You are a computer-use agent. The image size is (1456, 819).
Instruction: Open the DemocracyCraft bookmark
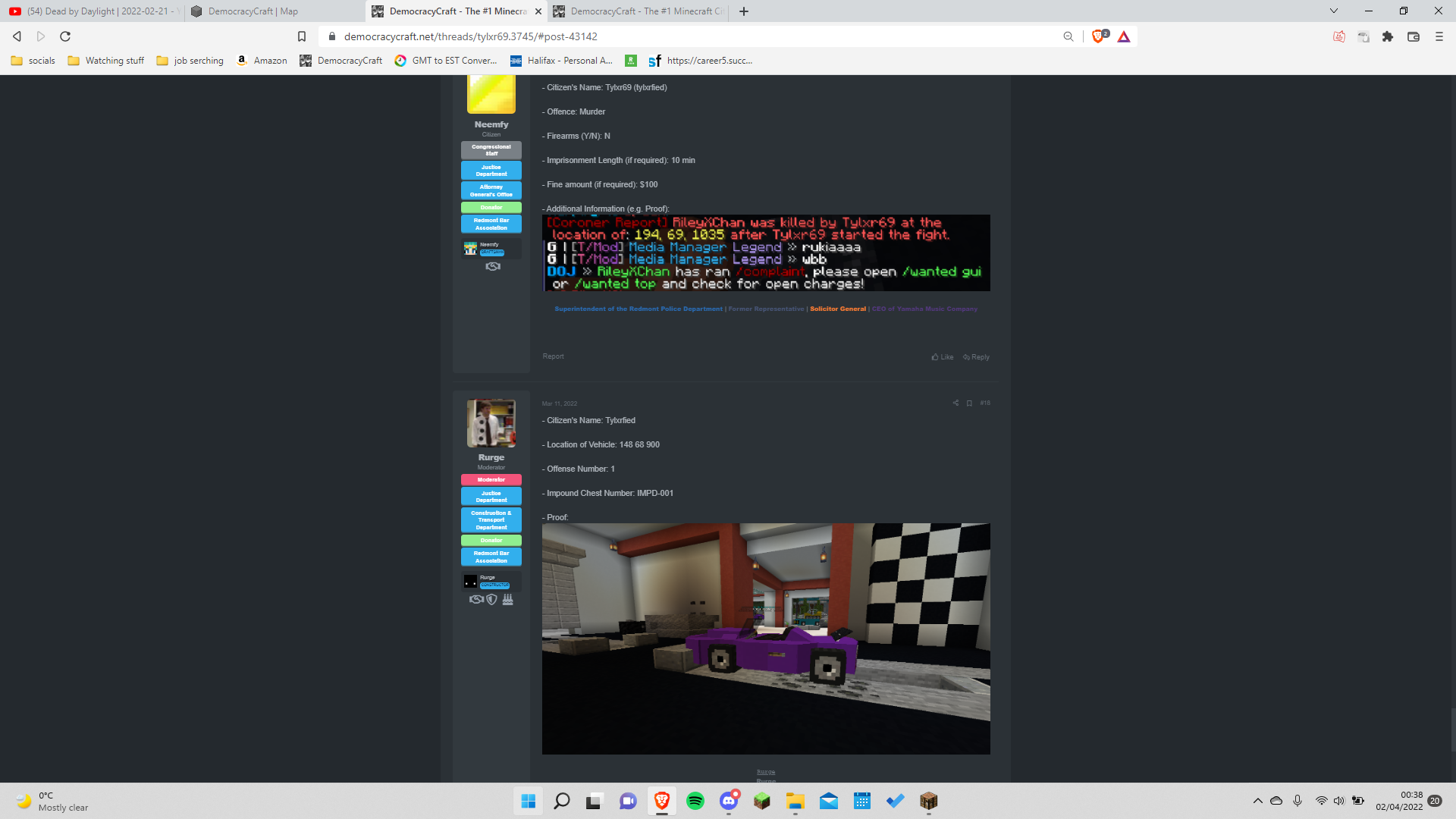pyautogui.click(x=341, y=61)
